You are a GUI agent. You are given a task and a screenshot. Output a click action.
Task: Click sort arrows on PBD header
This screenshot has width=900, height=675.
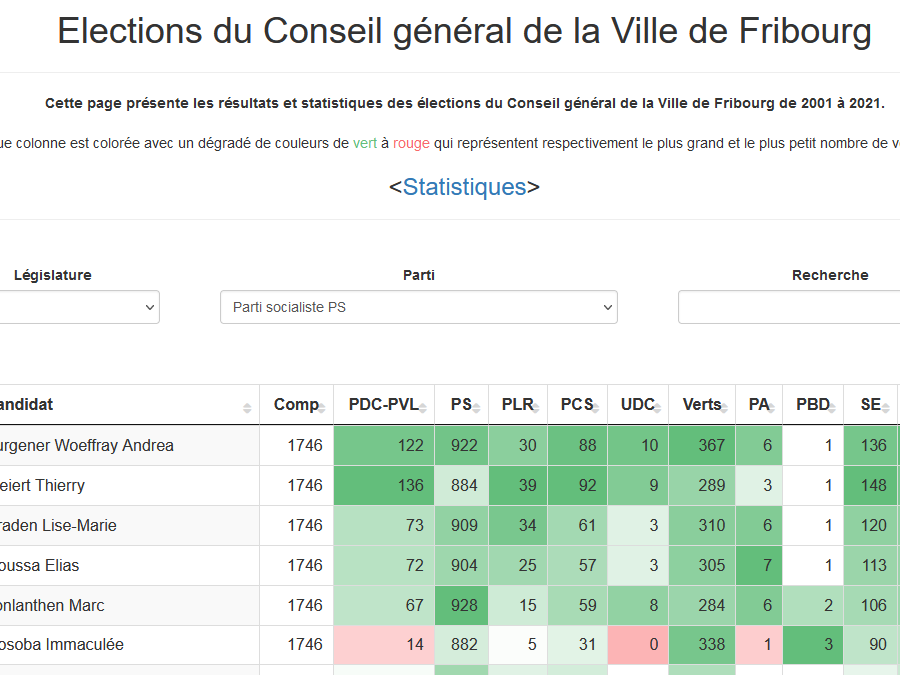833,407
